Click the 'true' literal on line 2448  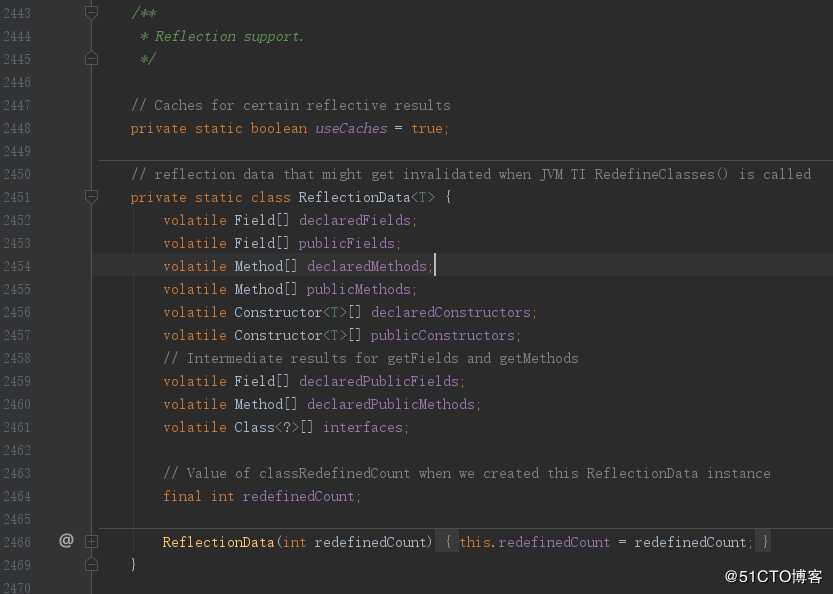click(427, 129)
